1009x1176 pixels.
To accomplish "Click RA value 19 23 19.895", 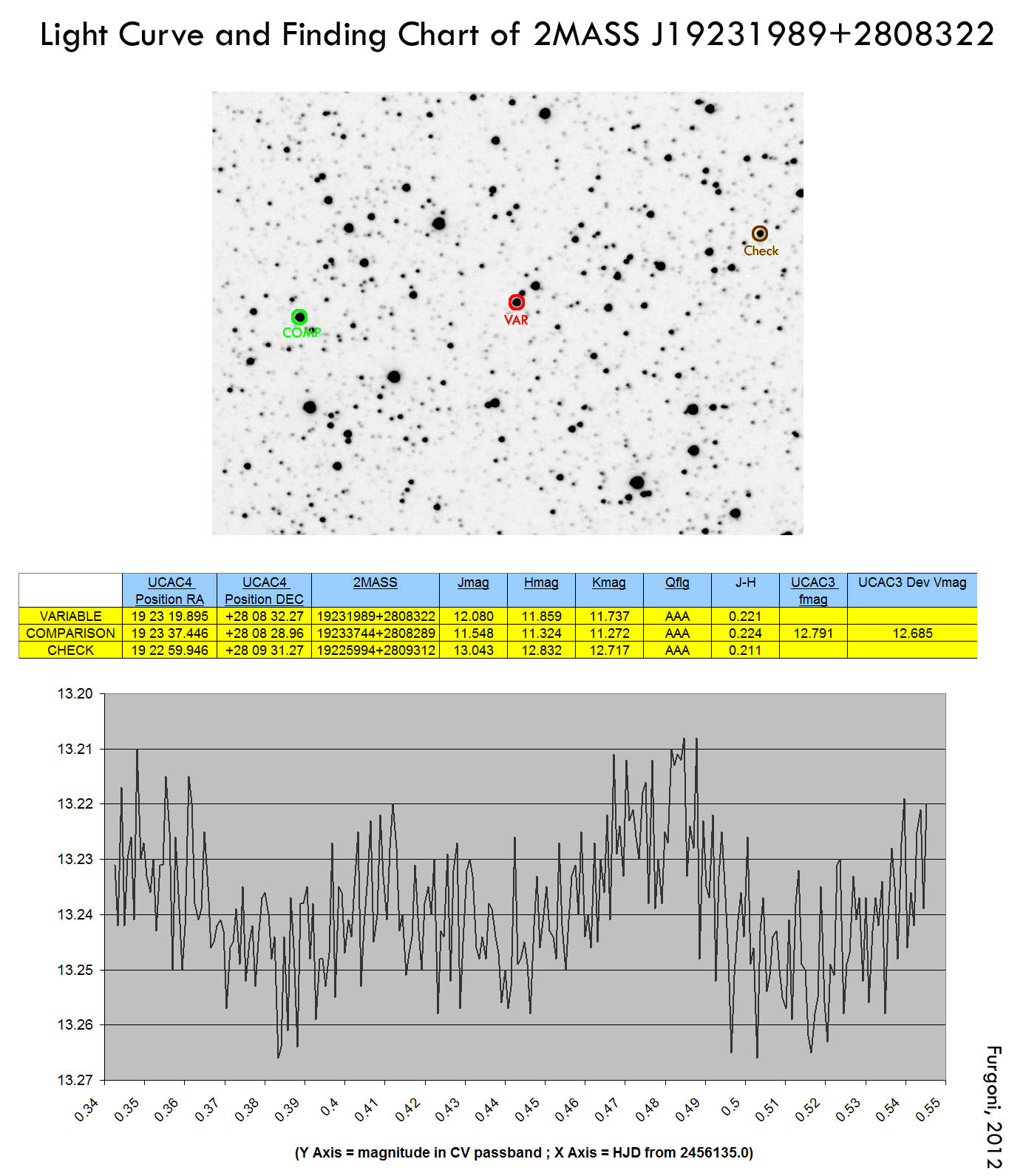I will tap(170, 616).
